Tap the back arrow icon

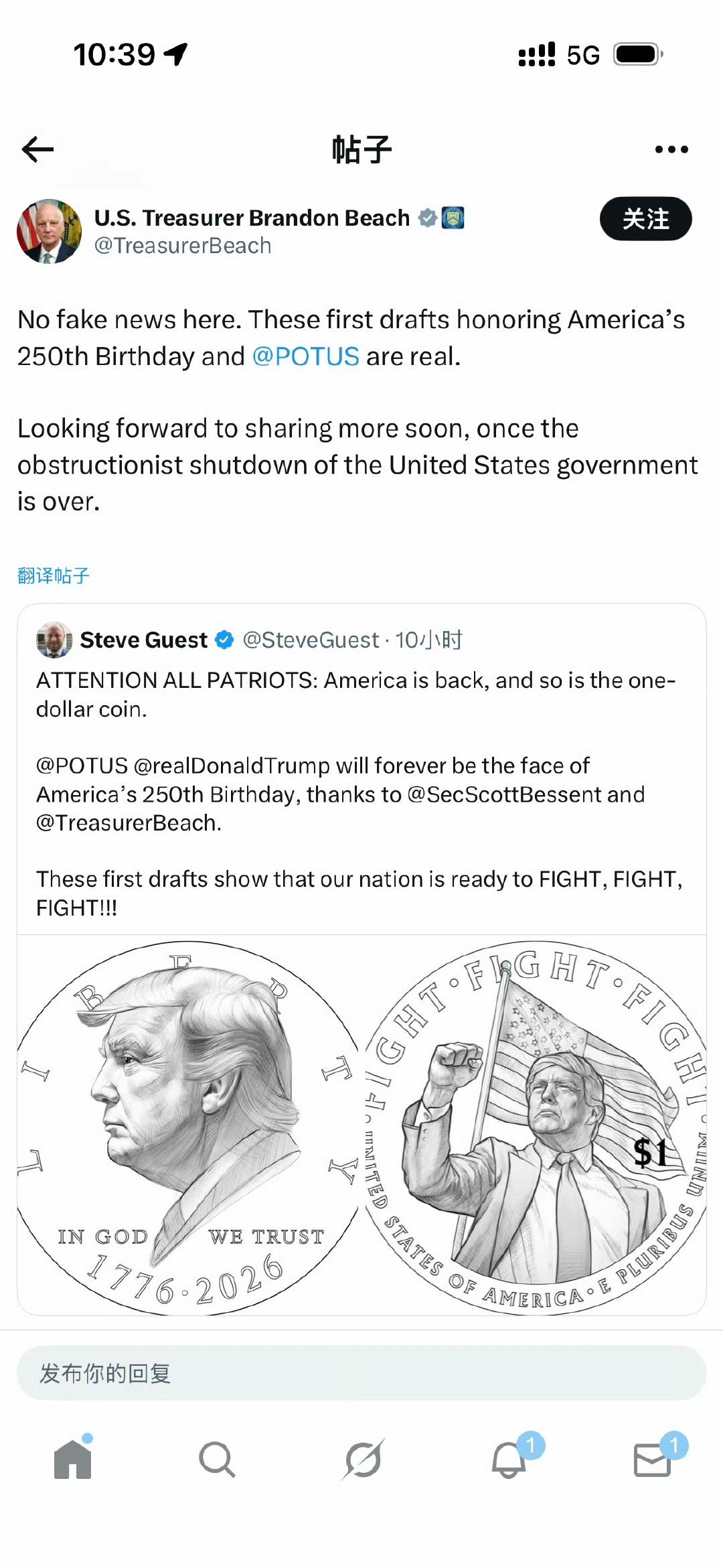pyautogui.click(x=37, y=149)
